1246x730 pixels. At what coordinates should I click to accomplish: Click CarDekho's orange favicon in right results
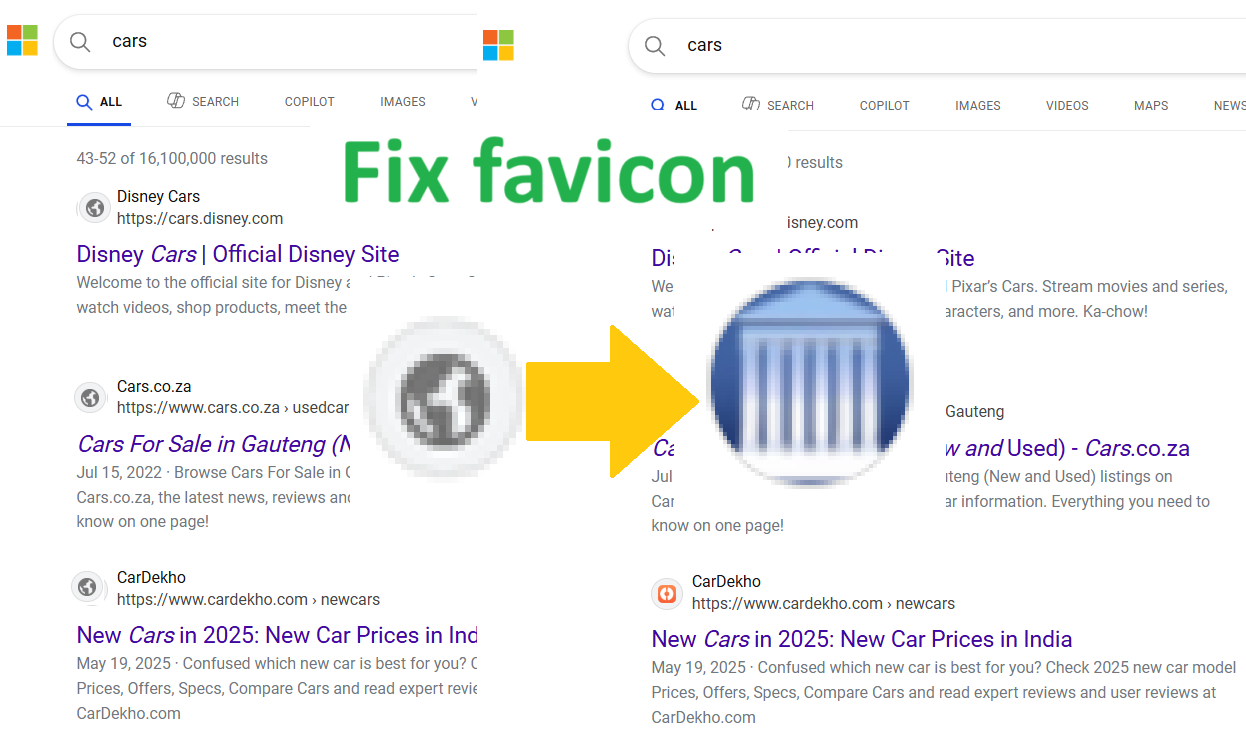[x=666, y=593]
